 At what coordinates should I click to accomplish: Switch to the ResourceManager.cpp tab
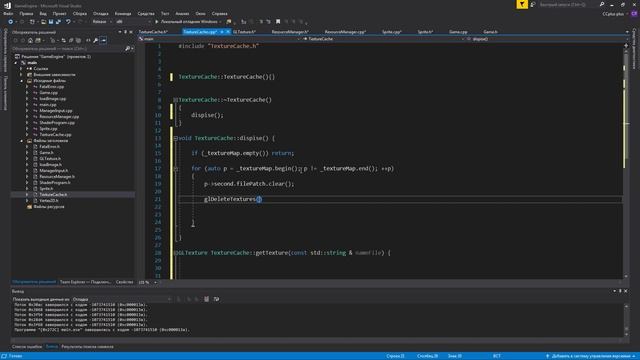345,32
